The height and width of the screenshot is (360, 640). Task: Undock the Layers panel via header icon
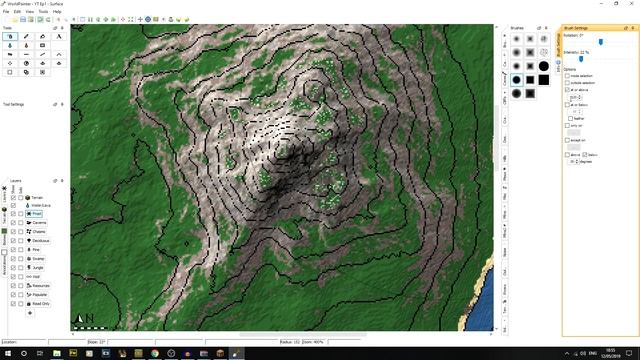[x=55, y=180]
